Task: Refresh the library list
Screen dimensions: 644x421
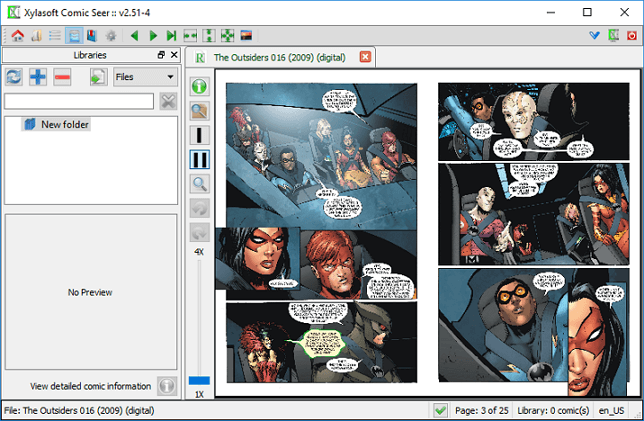Action: [x=14, y=77]
